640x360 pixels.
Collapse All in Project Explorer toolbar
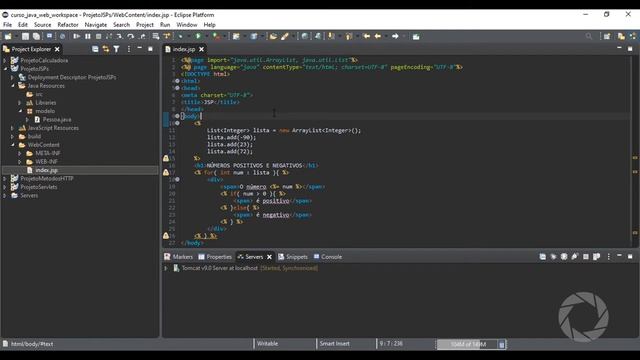click(x=95, y=49)
